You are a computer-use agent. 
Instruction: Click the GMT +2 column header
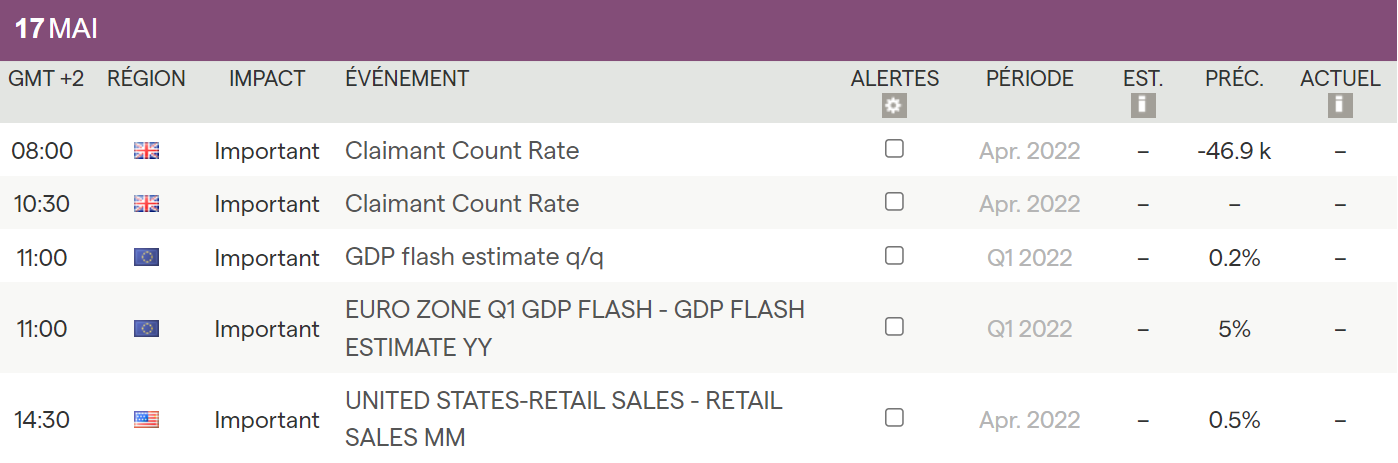pos(46,79)
